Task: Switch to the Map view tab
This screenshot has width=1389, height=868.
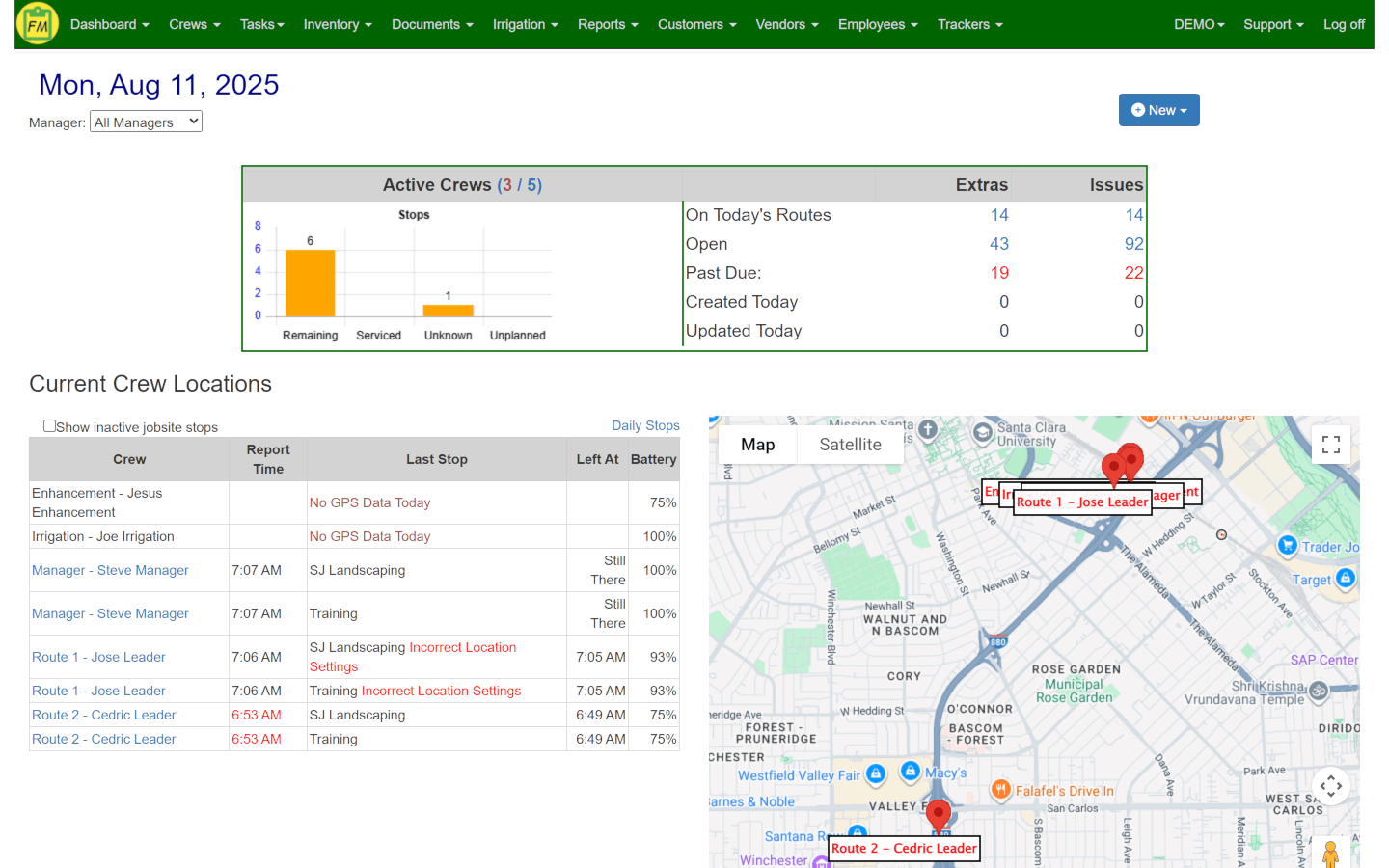Action: pos(758,445)
